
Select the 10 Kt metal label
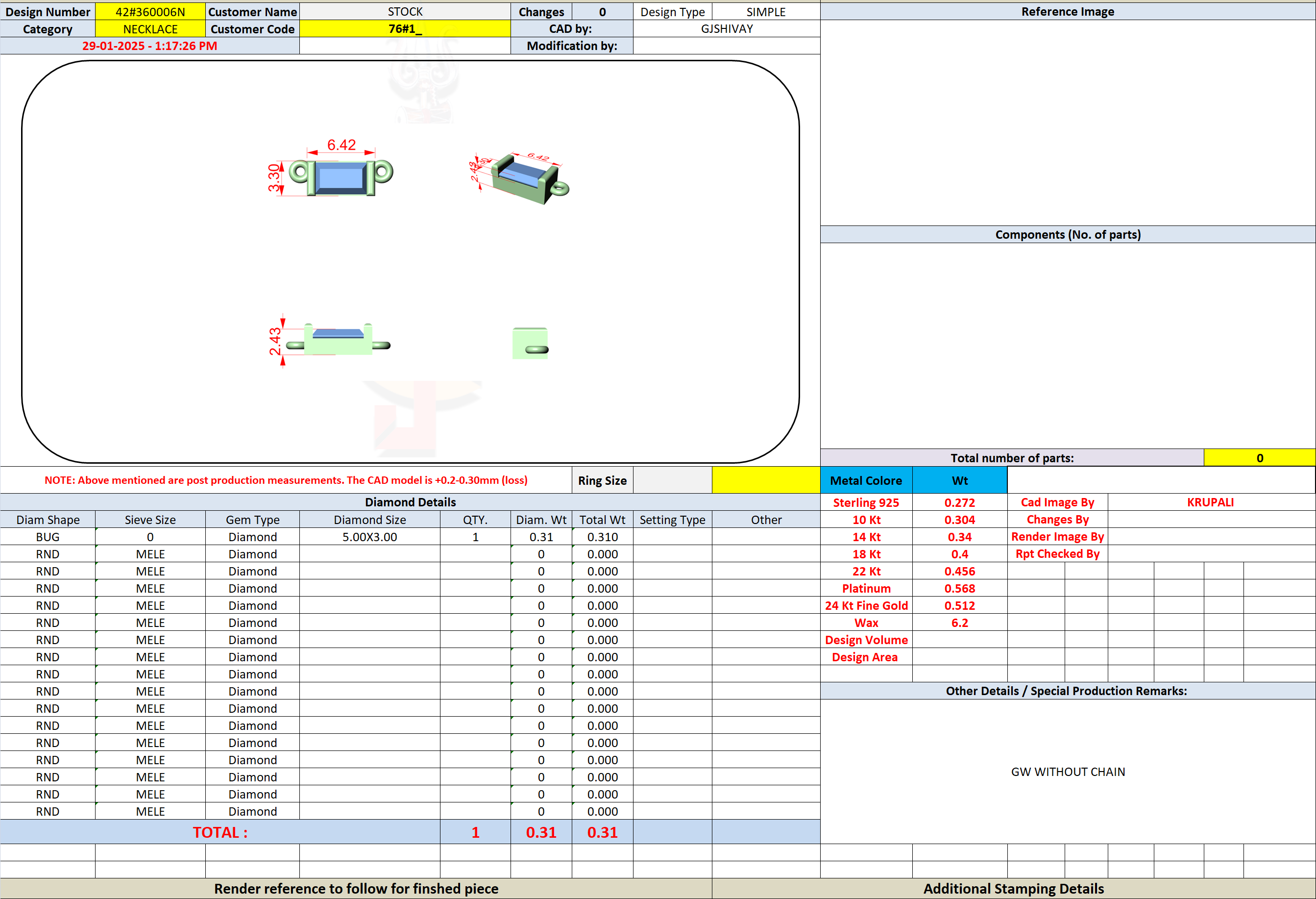(866, 520)
